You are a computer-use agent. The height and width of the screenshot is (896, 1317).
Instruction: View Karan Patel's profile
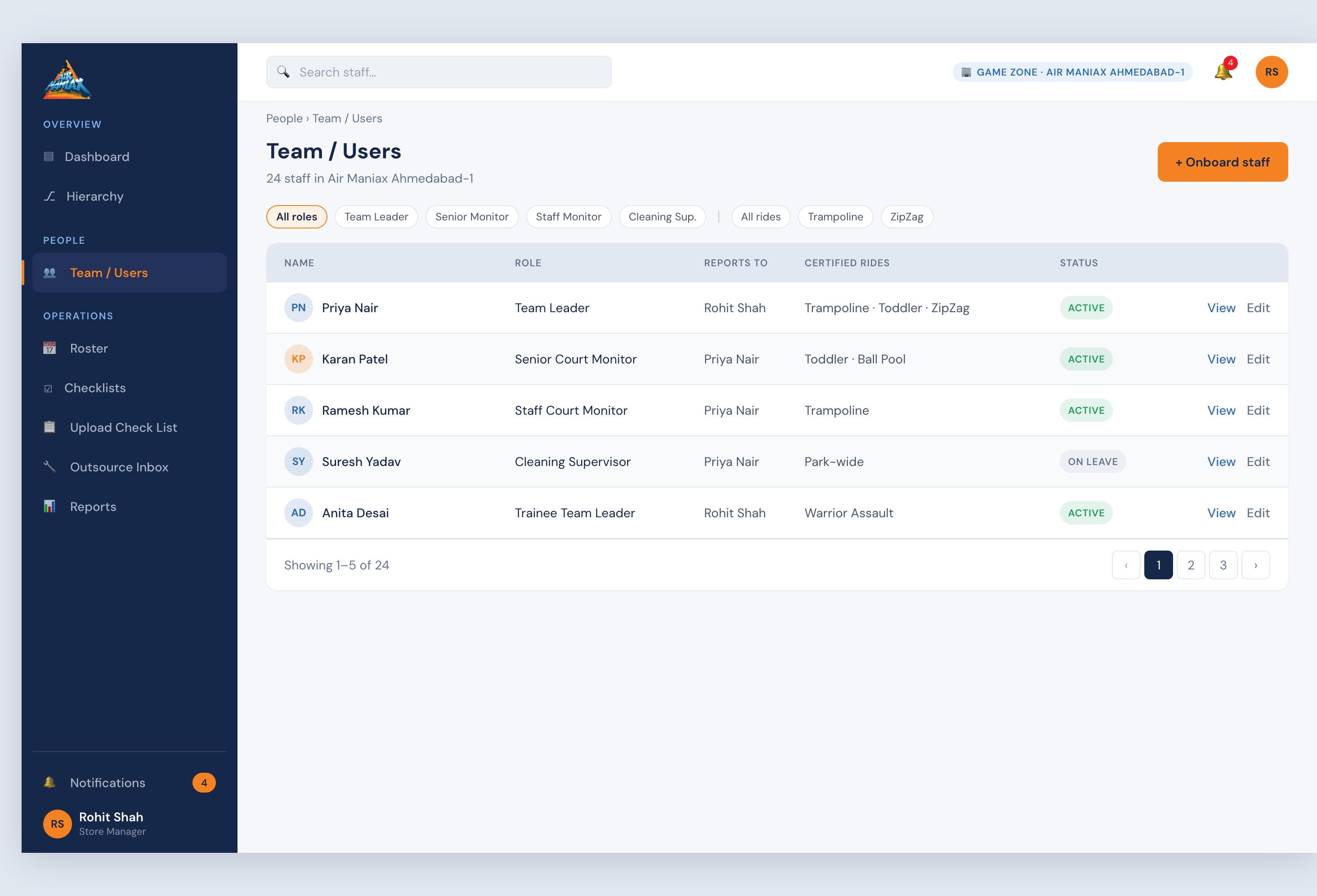pos(1221,359)
